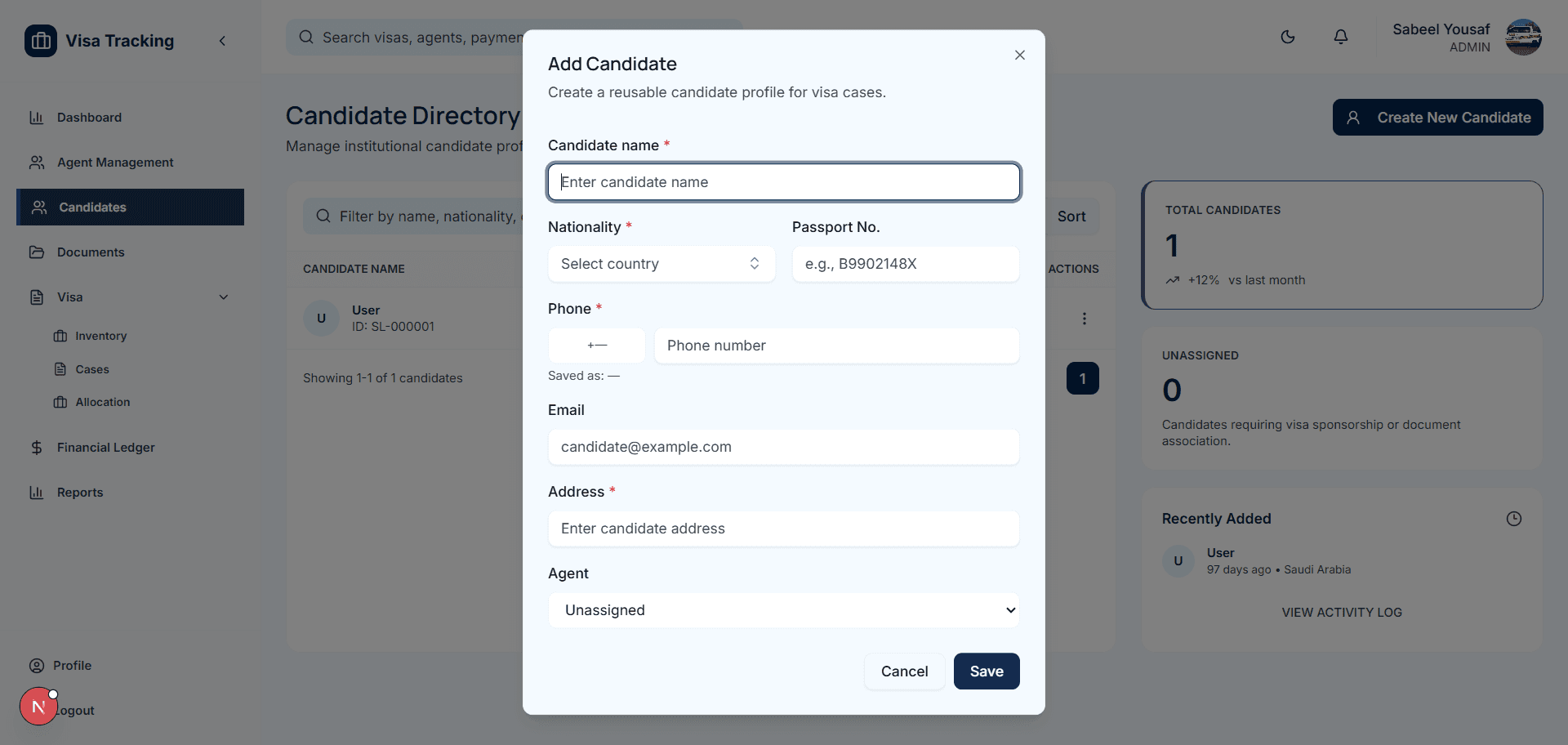Open the Agent Unassigned dropdown
This screenshot has height=745, width=1568.
click(784, 610)
